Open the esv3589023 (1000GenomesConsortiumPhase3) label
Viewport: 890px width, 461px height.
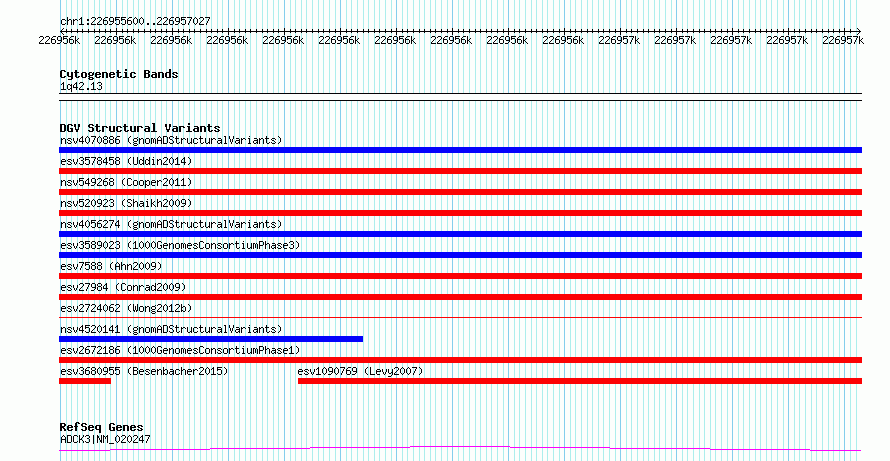pyautogui.click(x=180, y=245)
